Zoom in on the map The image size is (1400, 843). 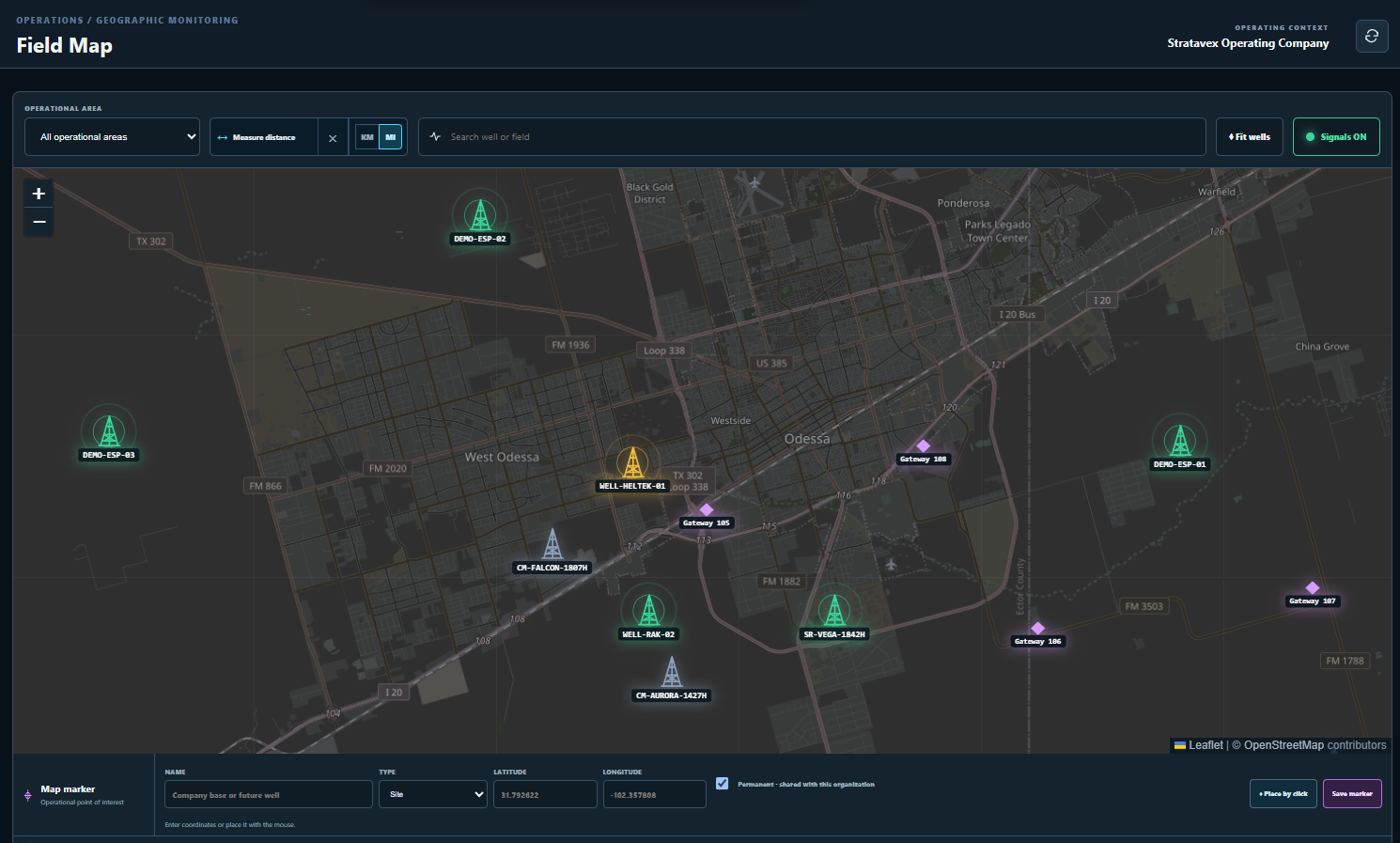(39, 194)
